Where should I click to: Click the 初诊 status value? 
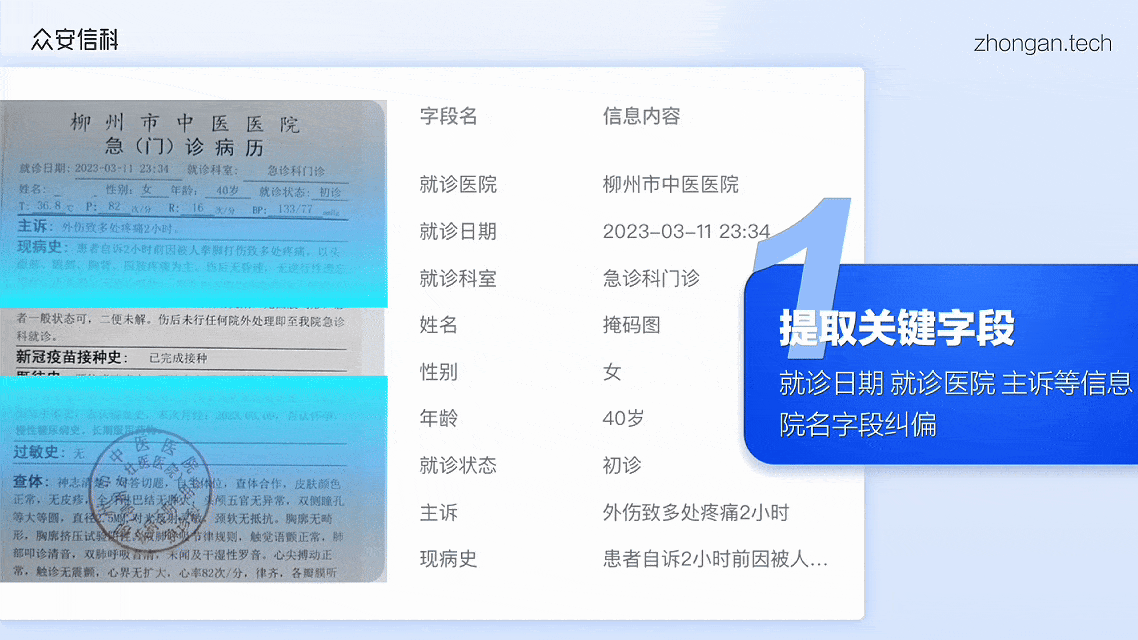point(622,466)
